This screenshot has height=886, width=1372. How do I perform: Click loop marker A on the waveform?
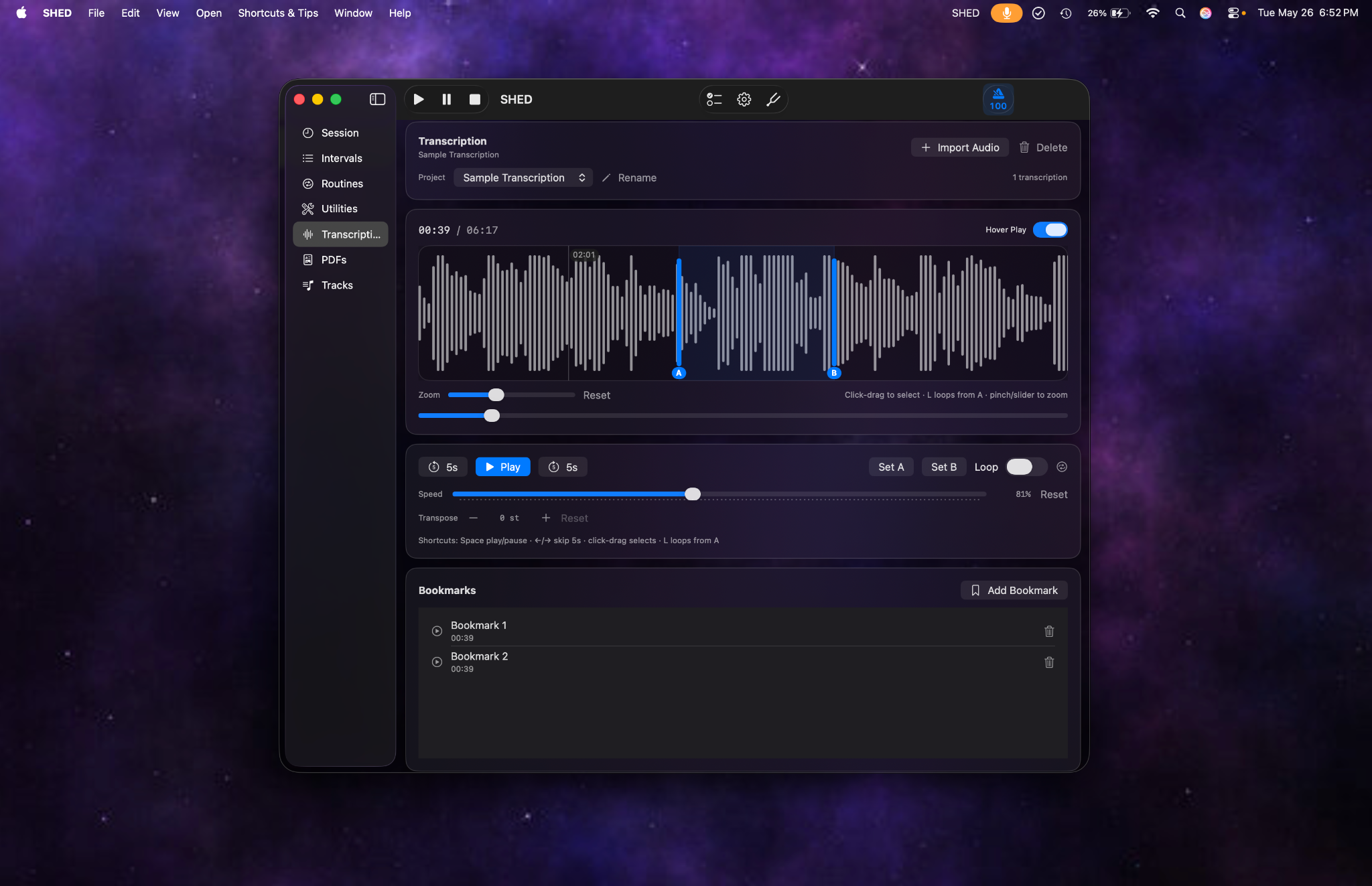pos(679,373)
